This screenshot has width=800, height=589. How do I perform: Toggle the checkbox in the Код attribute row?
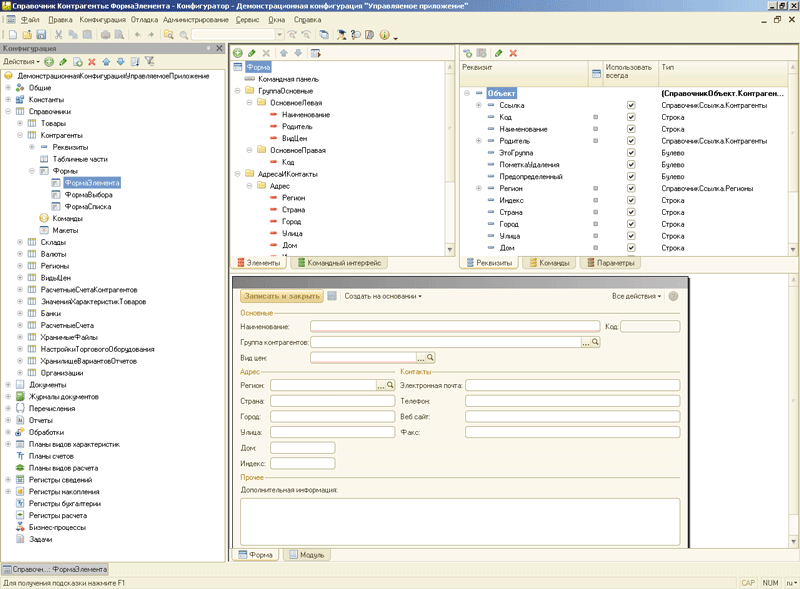(631, 117)
